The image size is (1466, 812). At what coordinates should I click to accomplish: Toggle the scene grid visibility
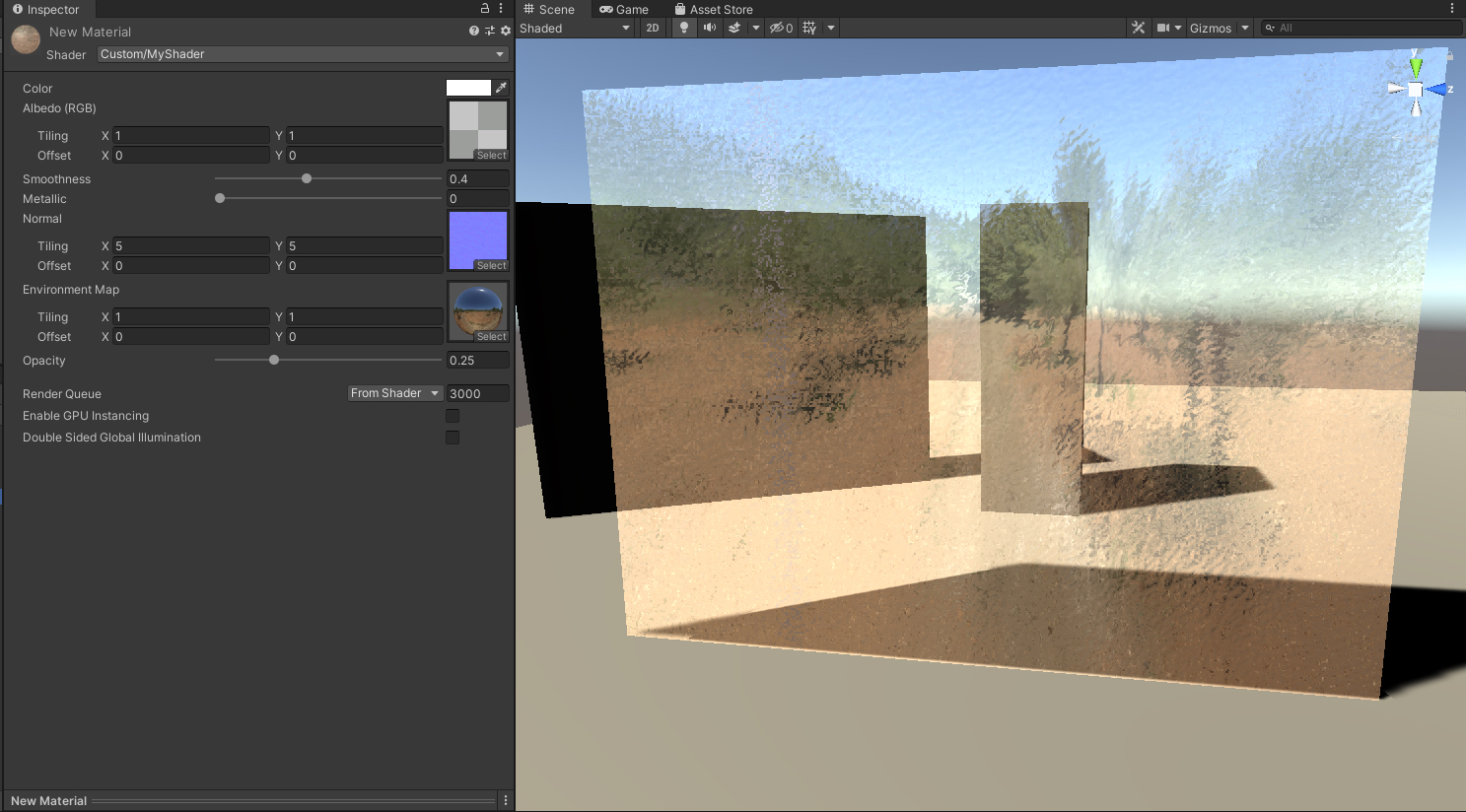pos(810,28)
